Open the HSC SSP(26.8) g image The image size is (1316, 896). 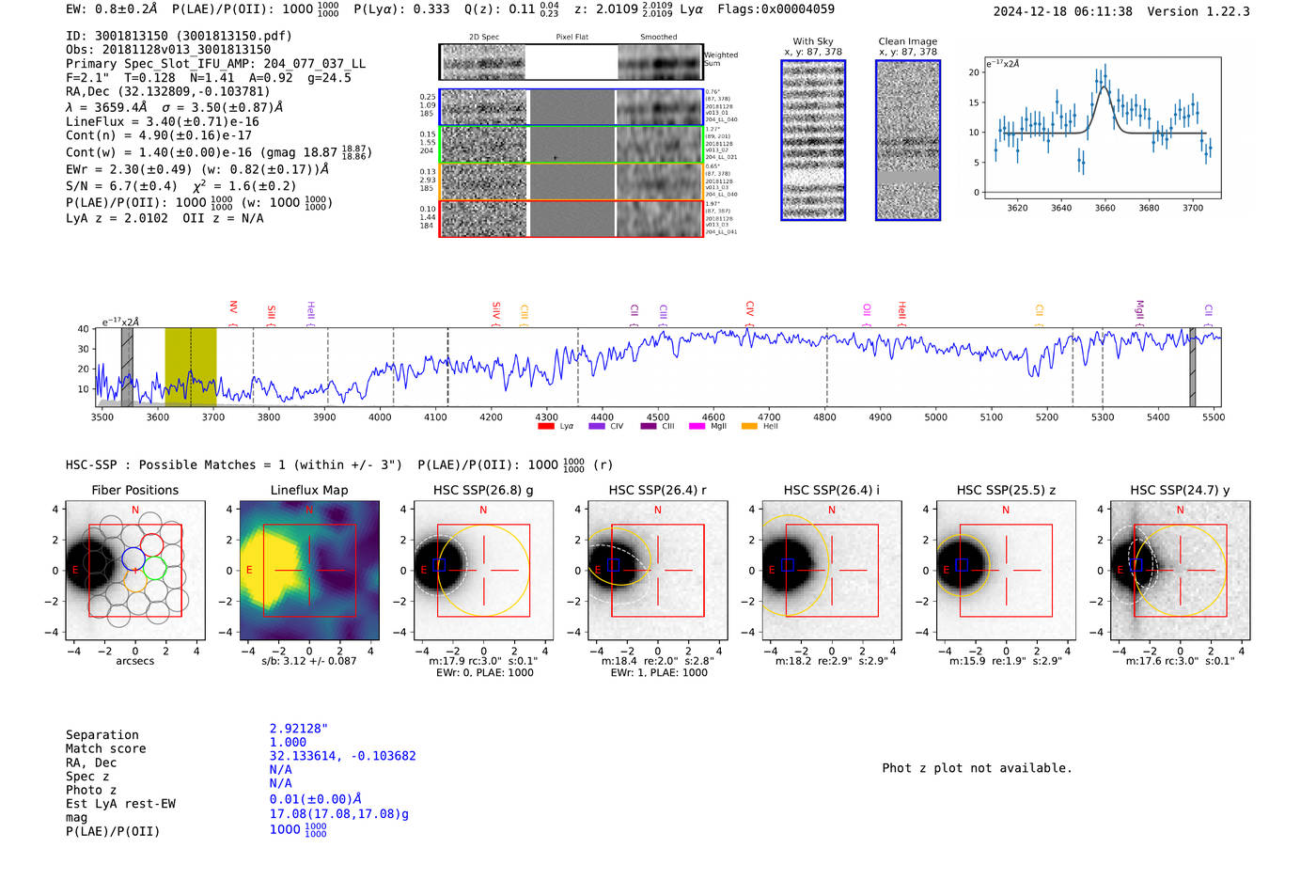(x=483, y=571)
